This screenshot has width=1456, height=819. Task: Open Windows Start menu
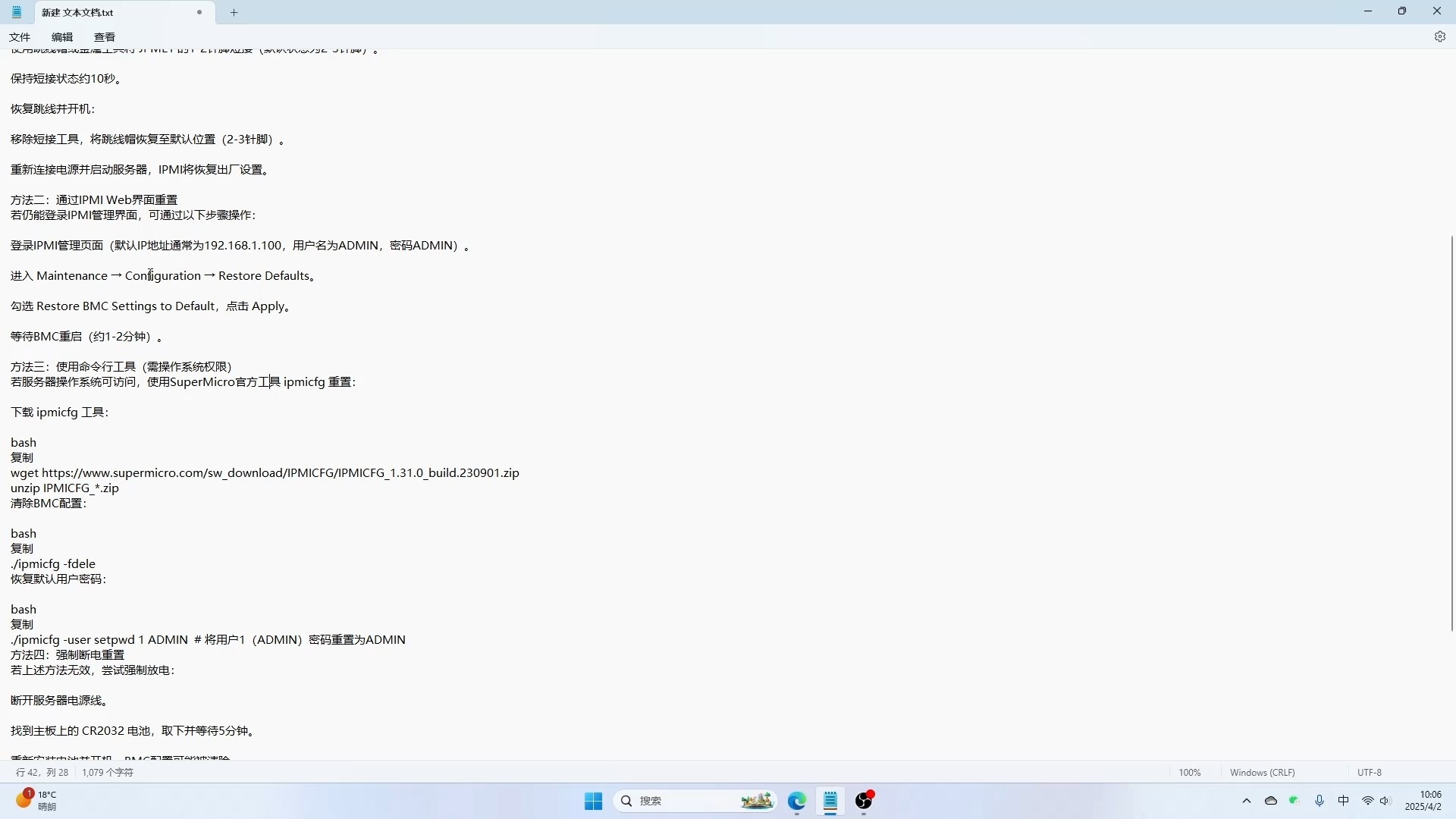(593, 801)
